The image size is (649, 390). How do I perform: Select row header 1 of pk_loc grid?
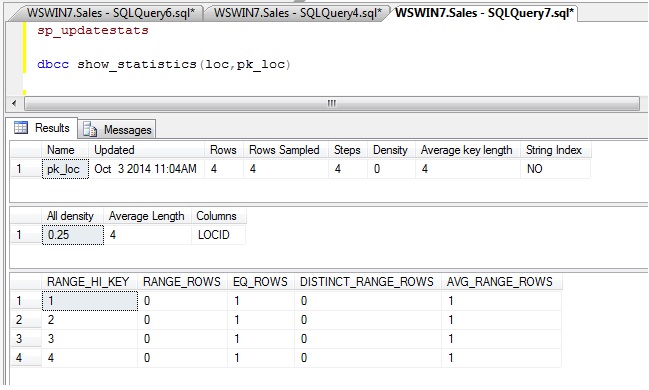[26, 169]
